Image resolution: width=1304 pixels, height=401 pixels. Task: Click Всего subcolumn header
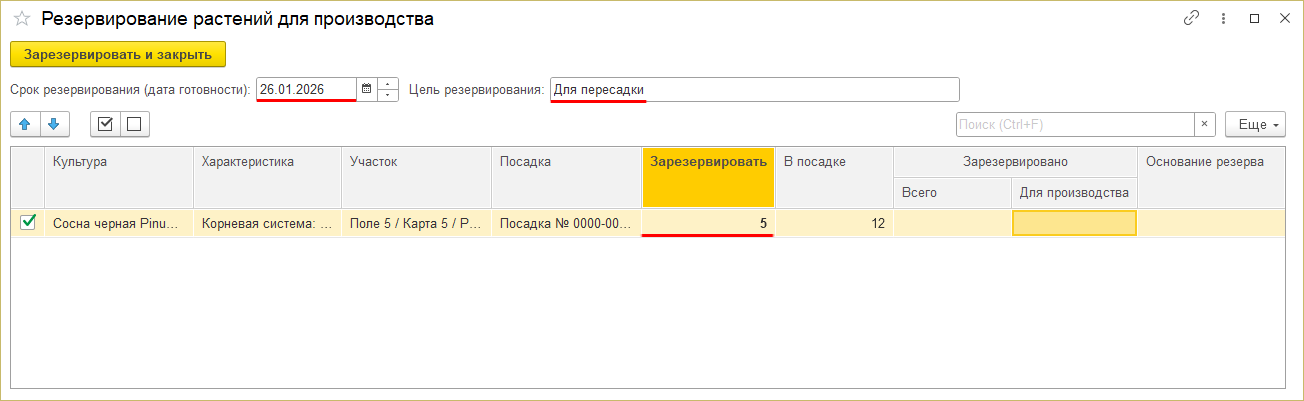tap(953, 193)
